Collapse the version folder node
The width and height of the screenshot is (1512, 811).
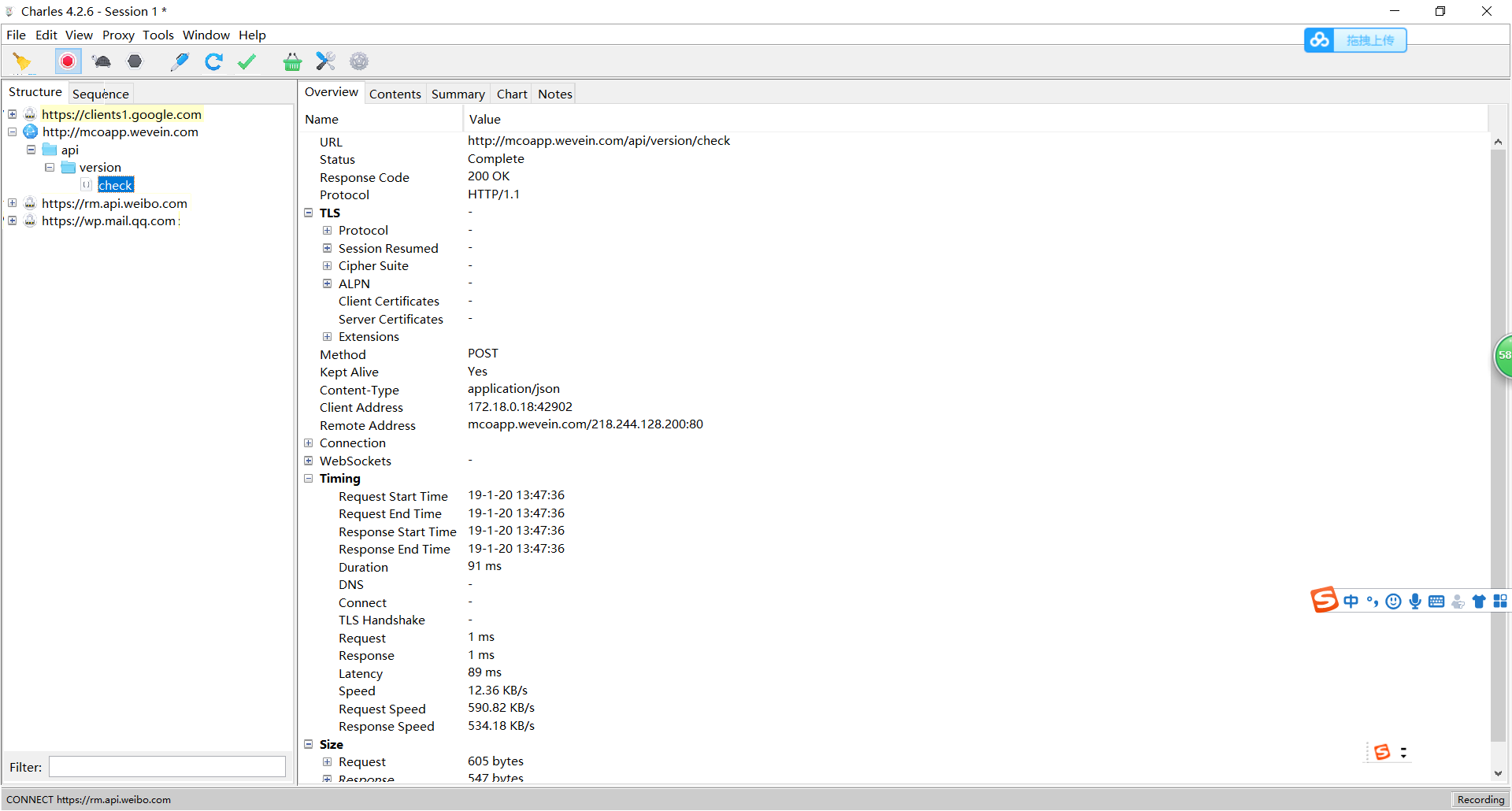(x=50, y=167)
